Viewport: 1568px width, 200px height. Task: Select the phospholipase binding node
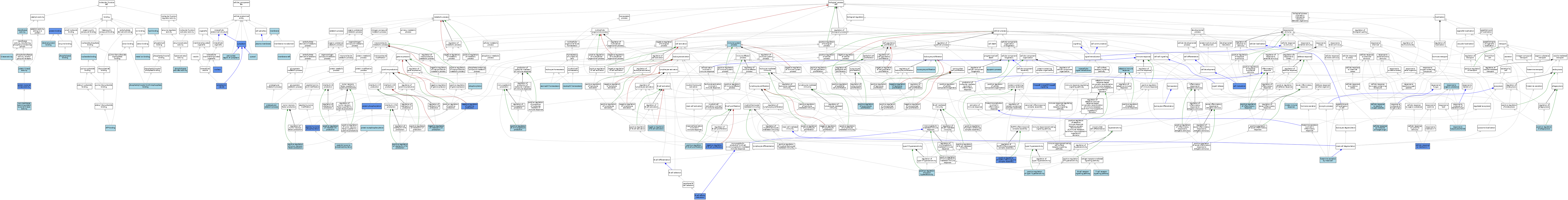click(65, 57)
